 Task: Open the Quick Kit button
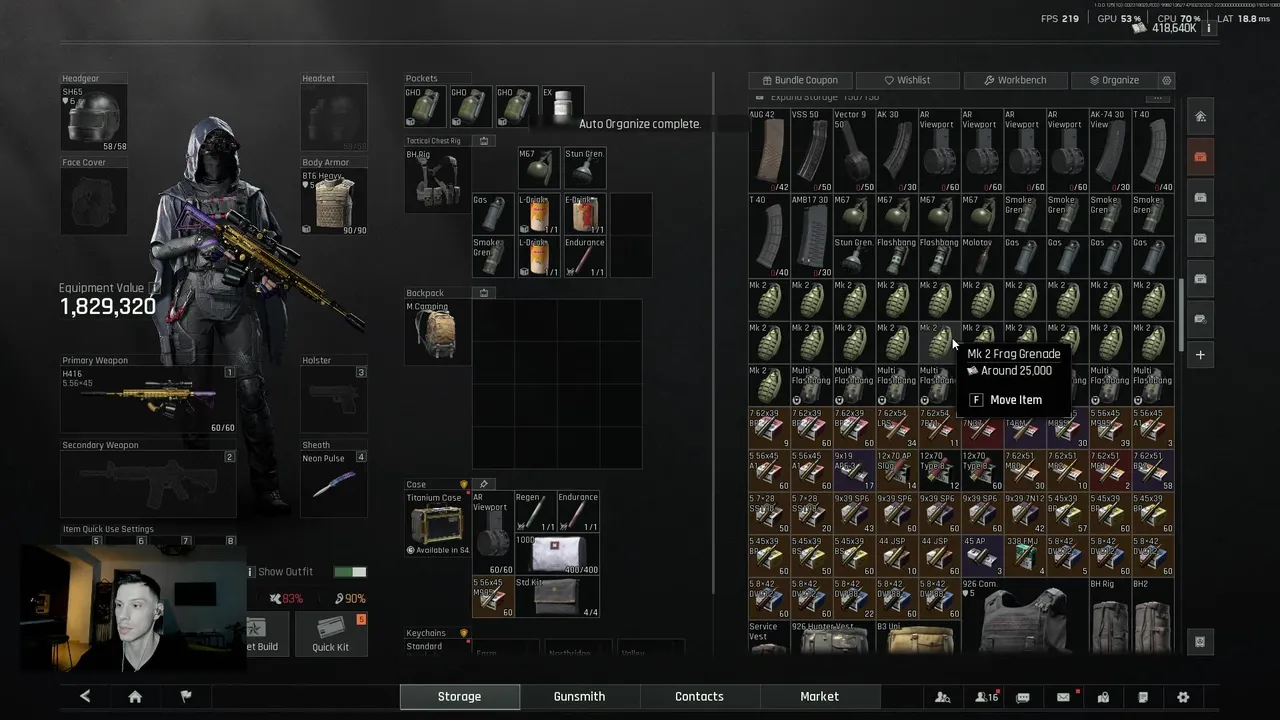[x=330, y=633]
